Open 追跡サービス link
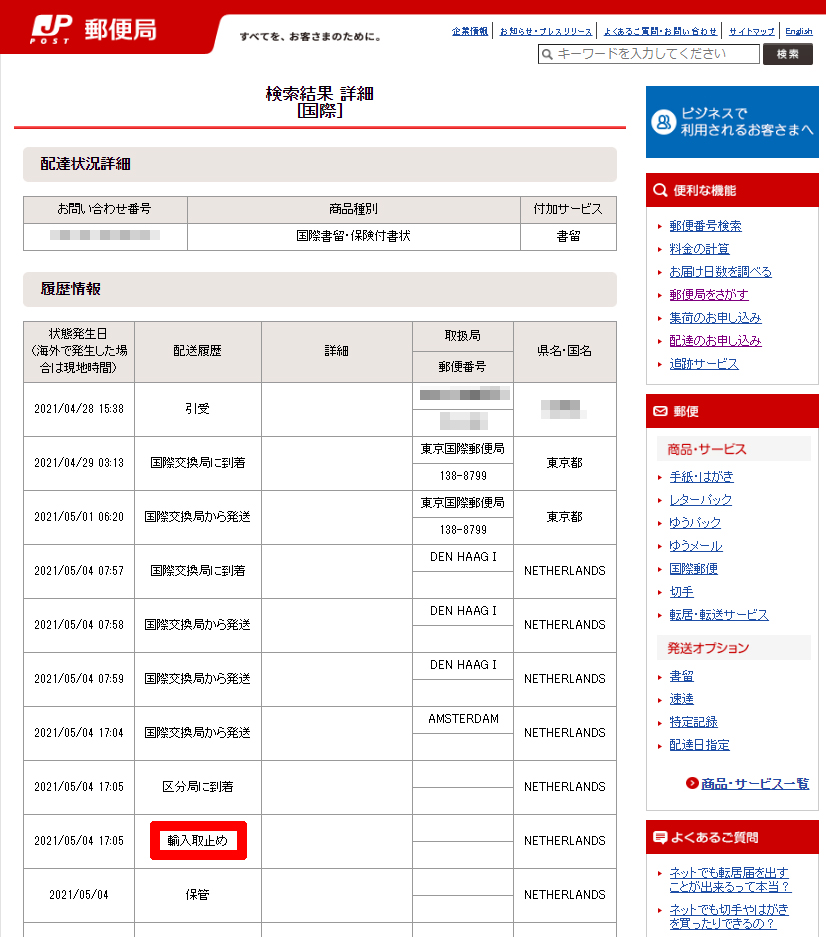The image size is (826, 937). [704, 364]
